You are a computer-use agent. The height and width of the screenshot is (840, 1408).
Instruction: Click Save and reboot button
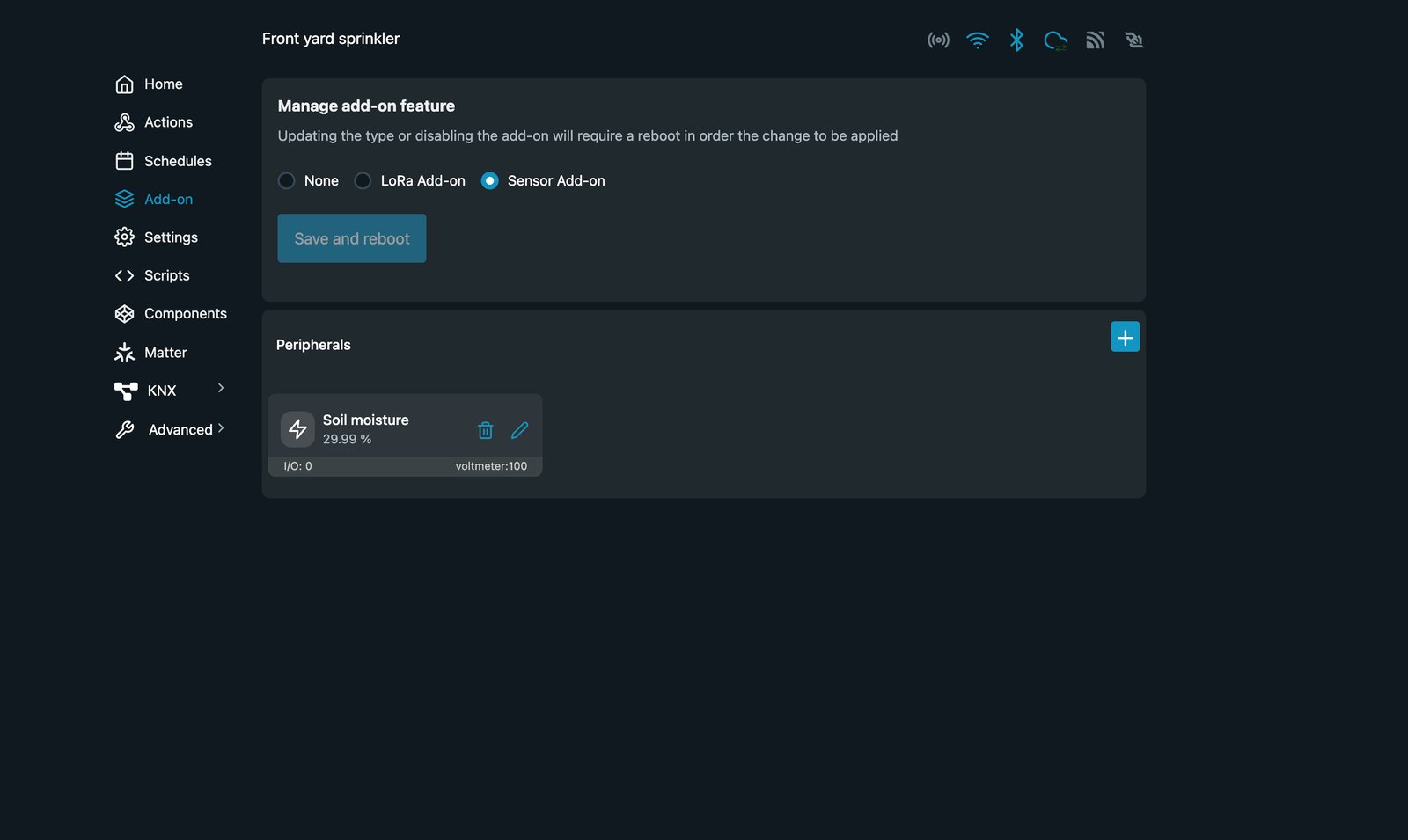tap(352, 238)
